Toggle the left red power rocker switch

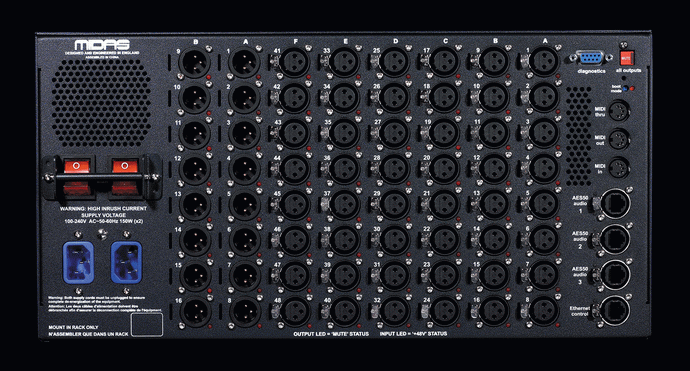77,177
